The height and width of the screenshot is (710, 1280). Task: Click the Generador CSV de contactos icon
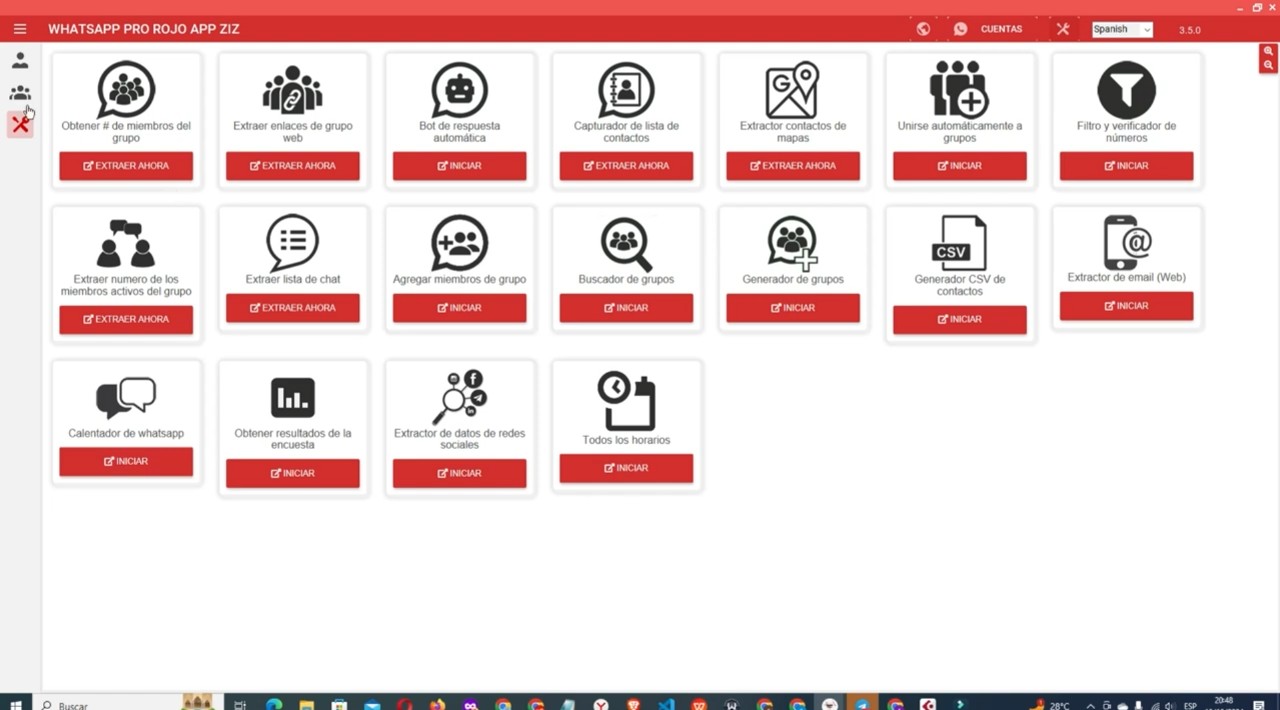[x=959, y=243]
